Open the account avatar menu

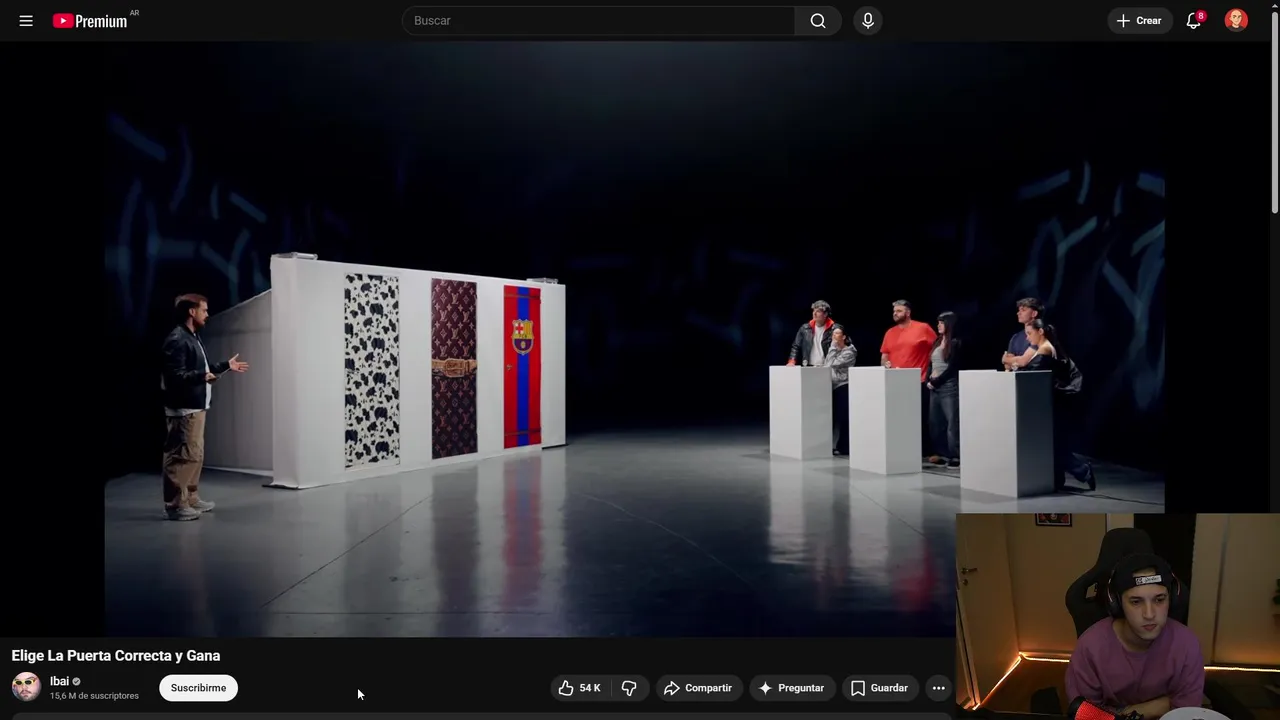pos(1236,20)
